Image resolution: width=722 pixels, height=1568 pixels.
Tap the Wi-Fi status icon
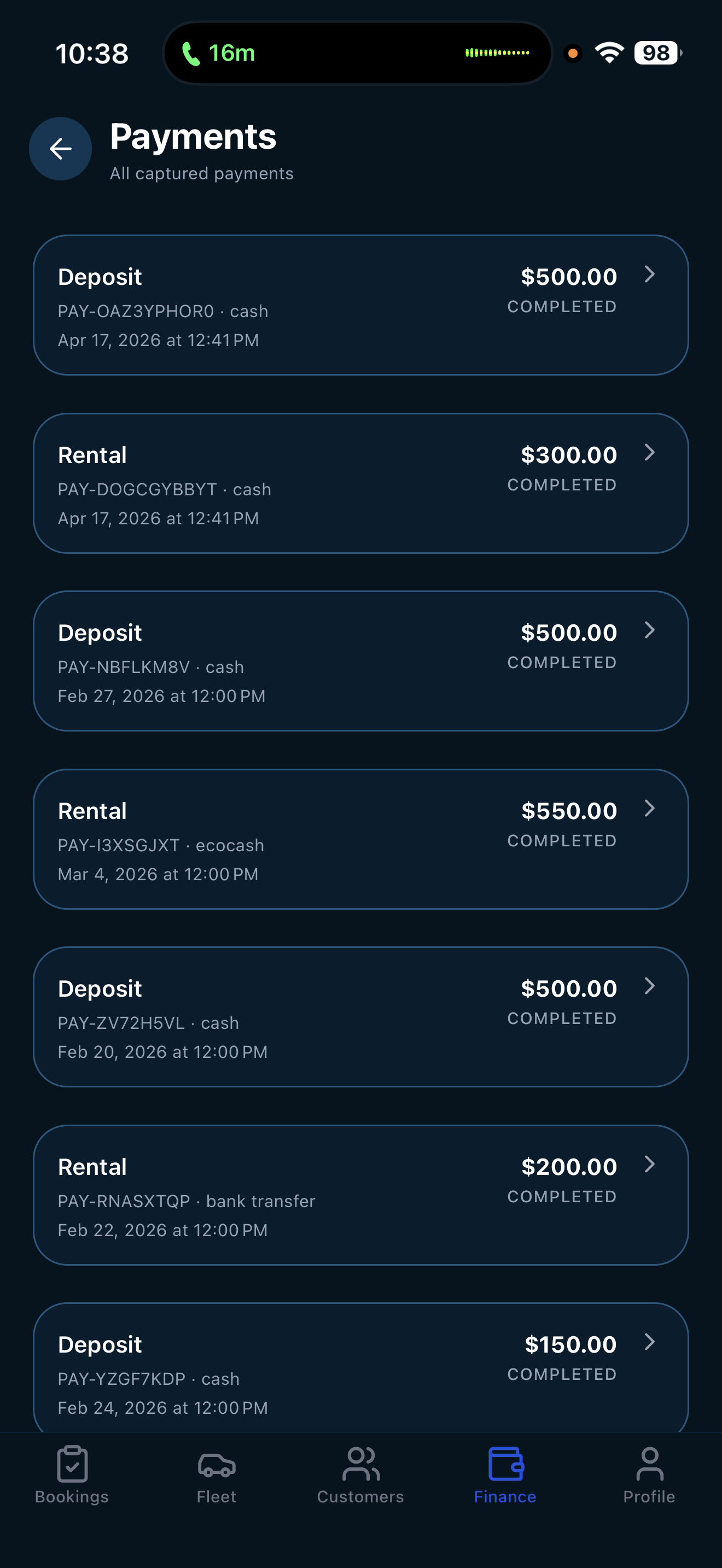(609, 53)
